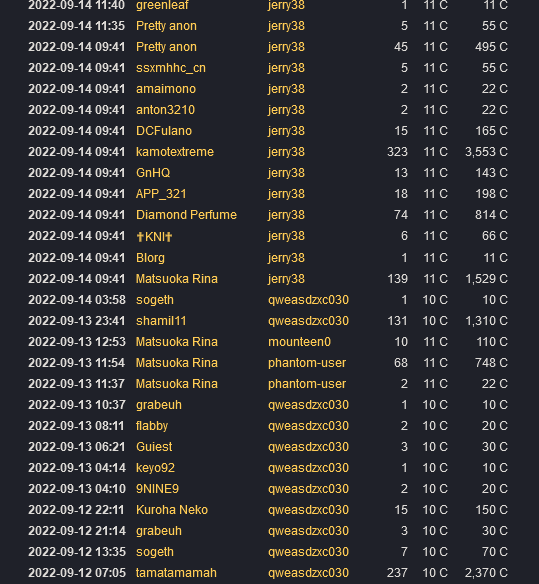This screenshot has height=584, width=539.
Task: Open ssxmhhc_cn profile link
Action: [171, 68]
